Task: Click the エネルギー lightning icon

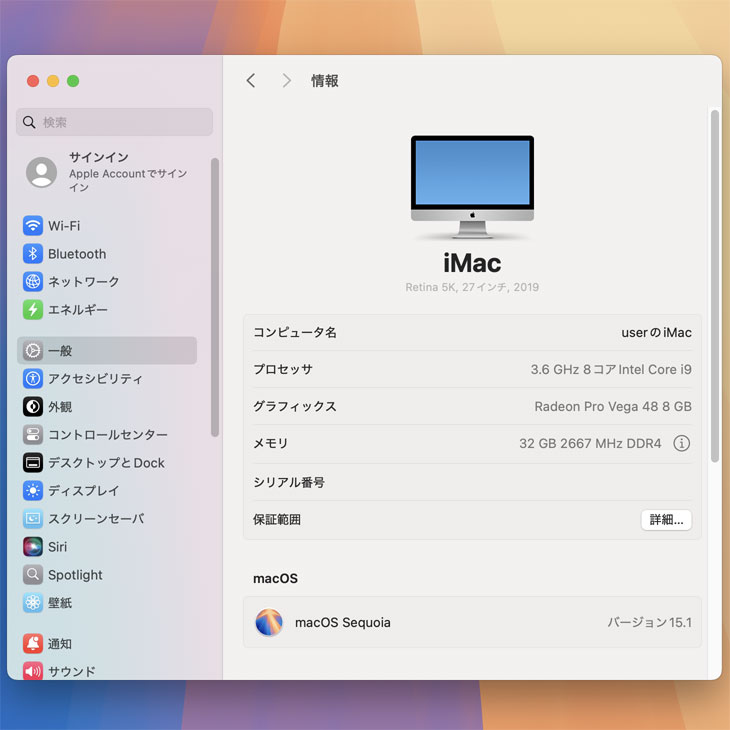Action: point(33,310)
